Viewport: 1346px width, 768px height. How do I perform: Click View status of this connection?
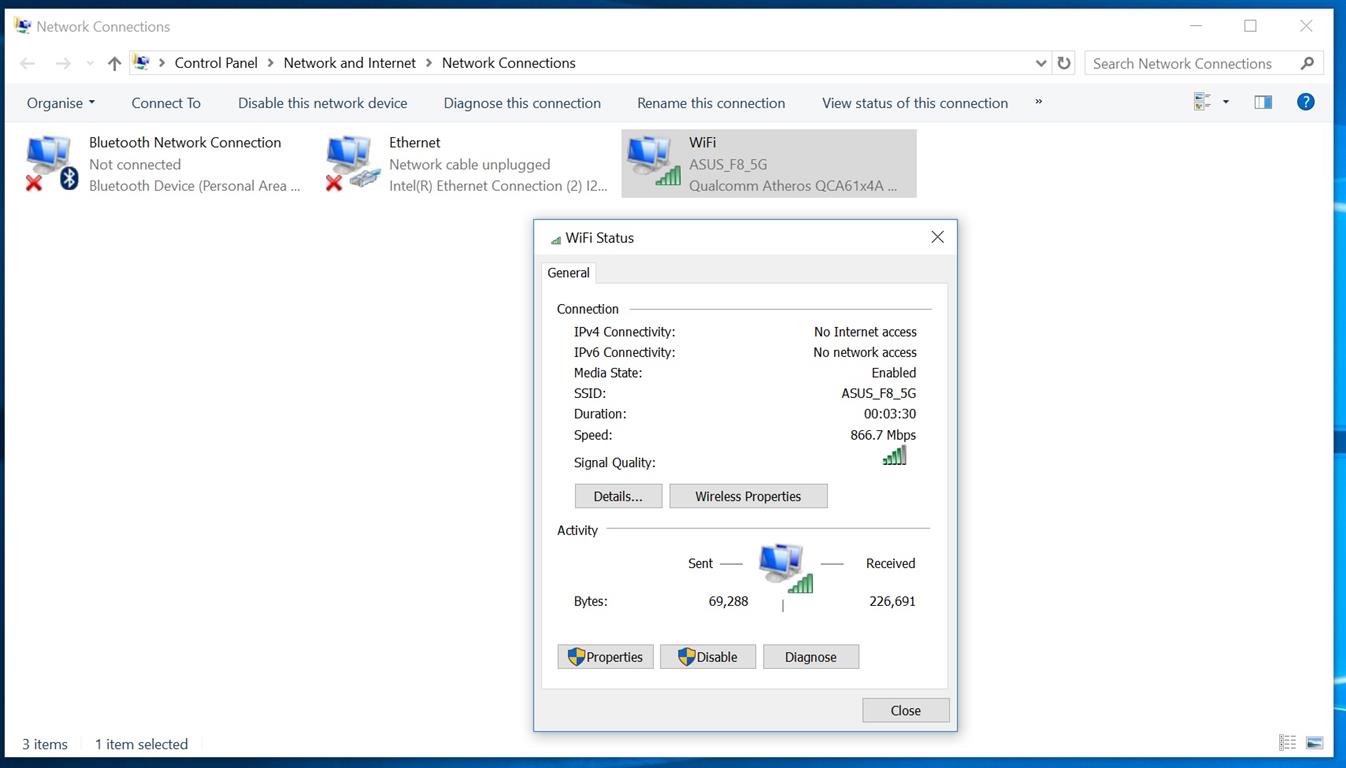[x=915, y=103]
